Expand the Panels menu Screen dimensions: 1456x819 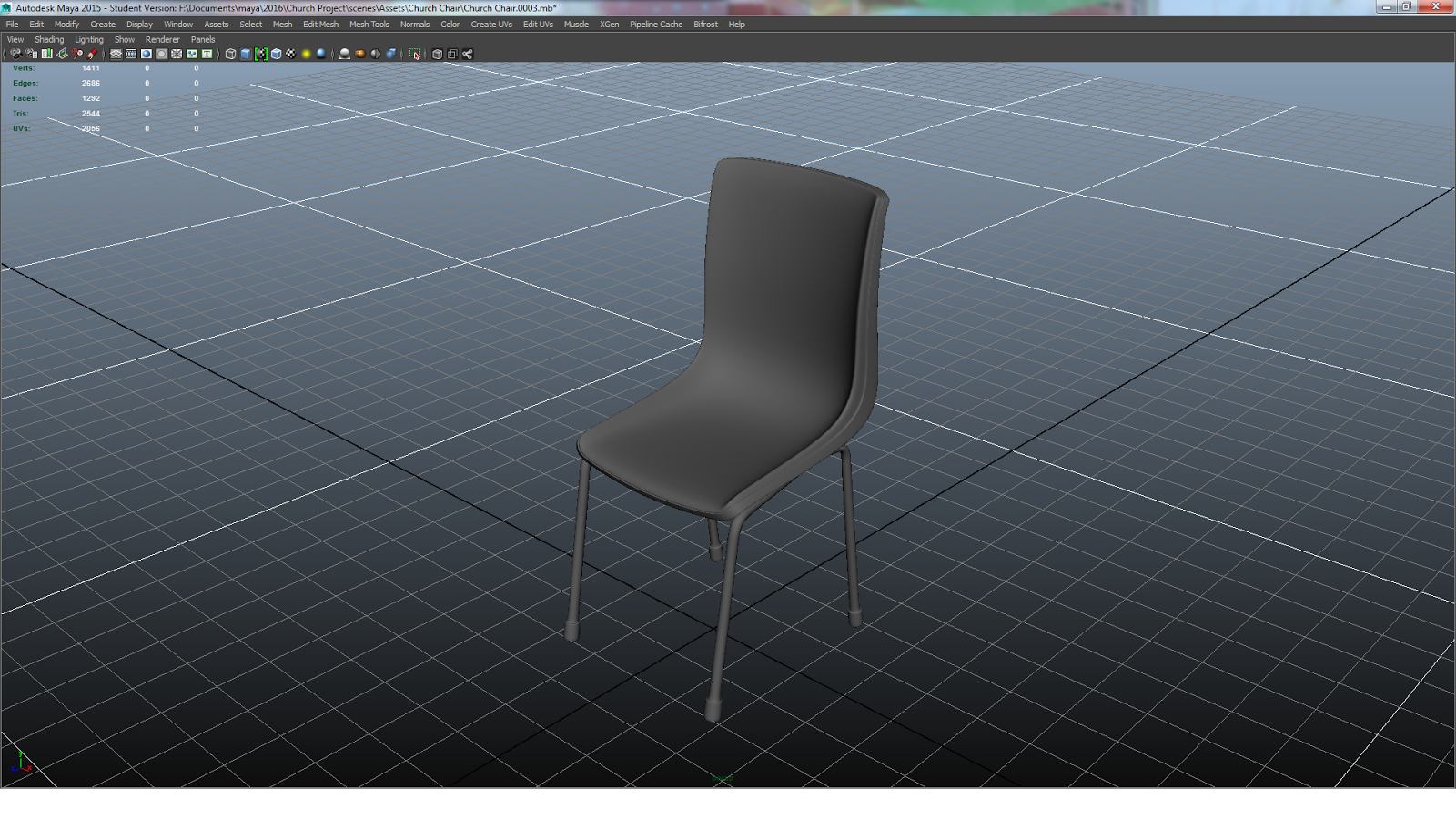pos(203,40)
